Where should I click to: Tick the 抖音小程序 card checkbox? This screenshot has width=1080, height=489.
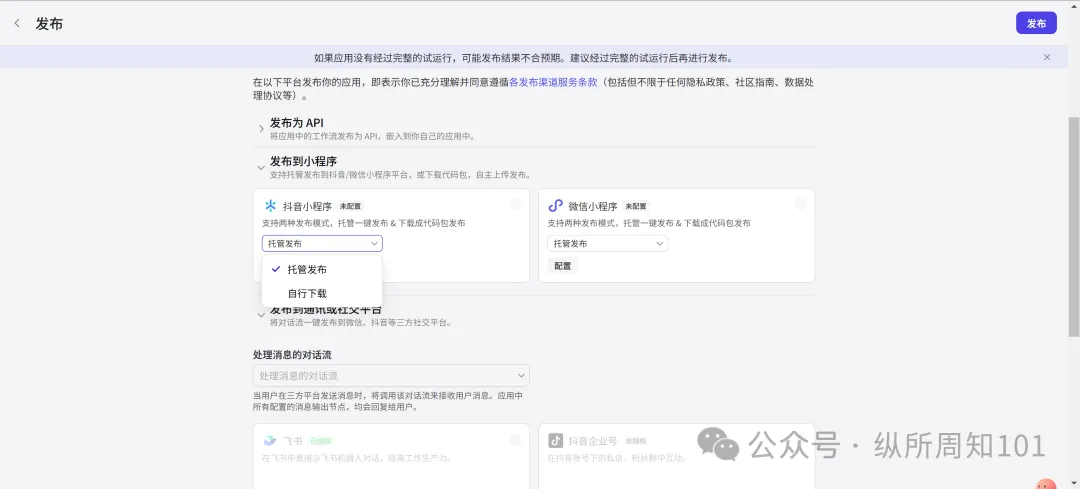[515, 205]
